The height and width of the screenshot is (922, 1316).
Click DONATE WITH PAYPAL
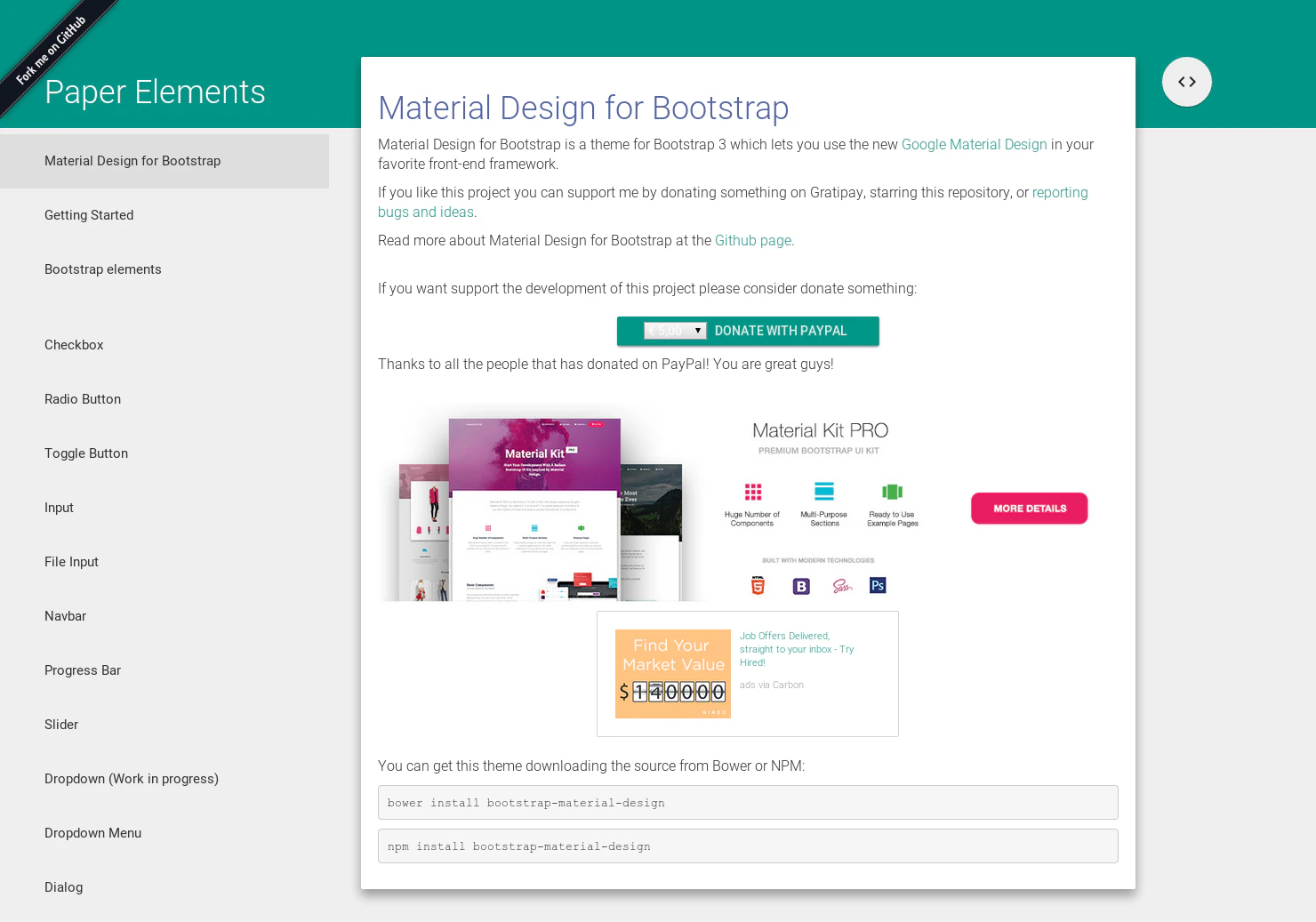781,330
